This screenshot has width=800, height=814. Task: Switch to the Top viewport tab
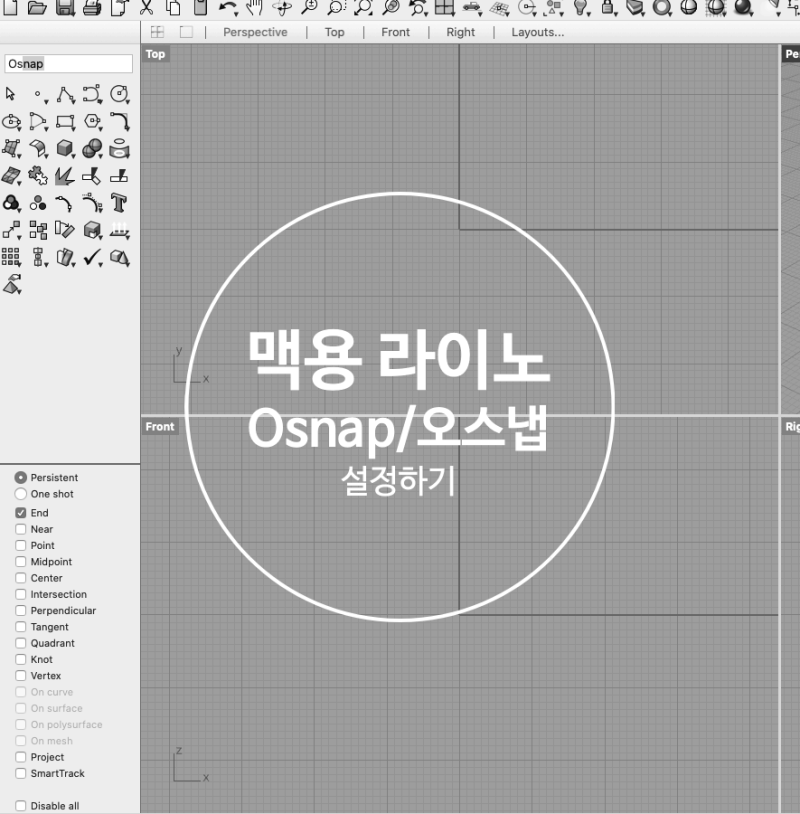(334, 32)
